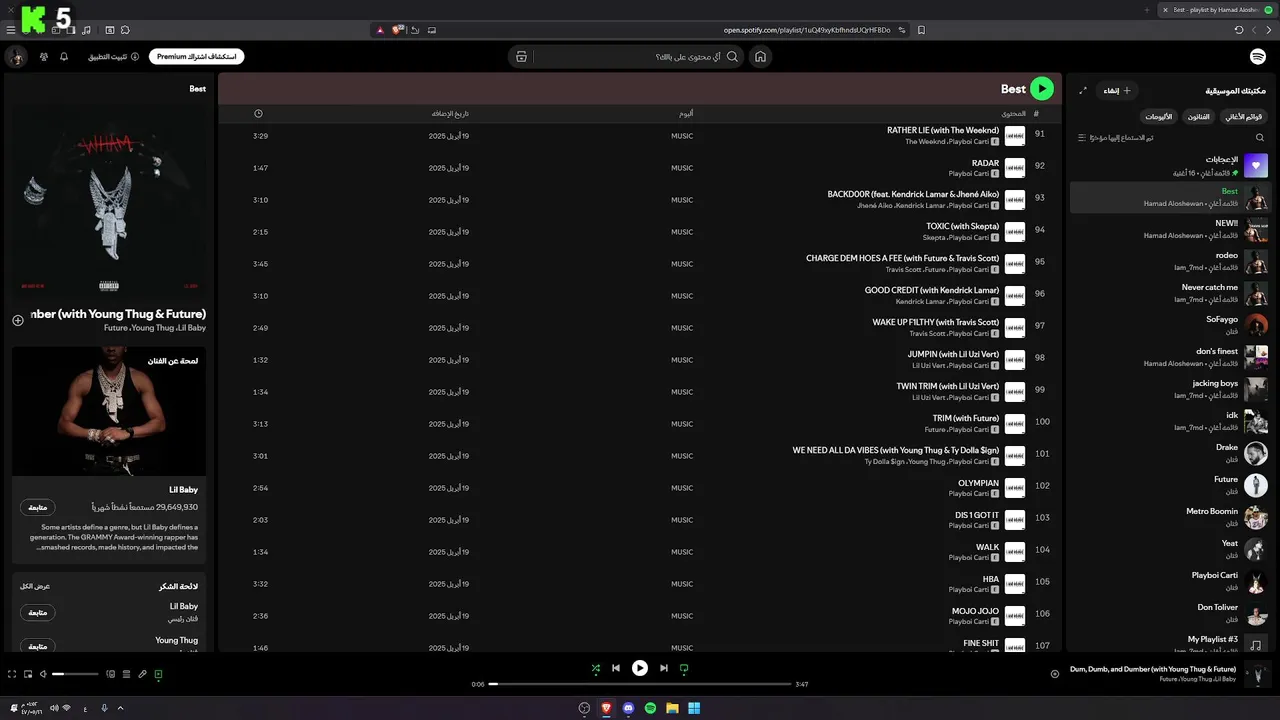Viewport: 1280px width, 720px height.
Task: Open the Playboi Carti artist in the library
Action: (x=1170, y=581)
